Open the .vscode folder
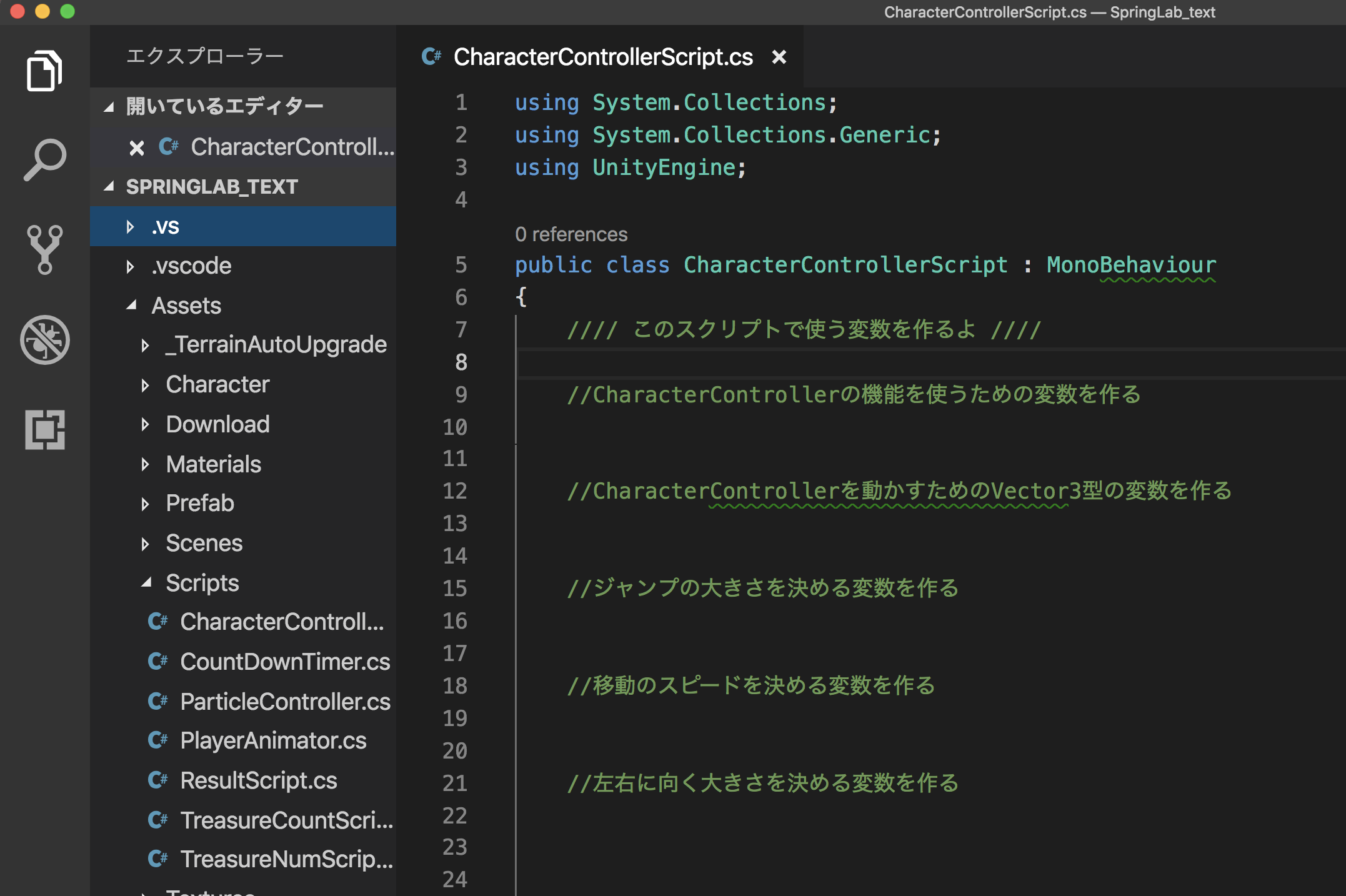 click(191, 266)
